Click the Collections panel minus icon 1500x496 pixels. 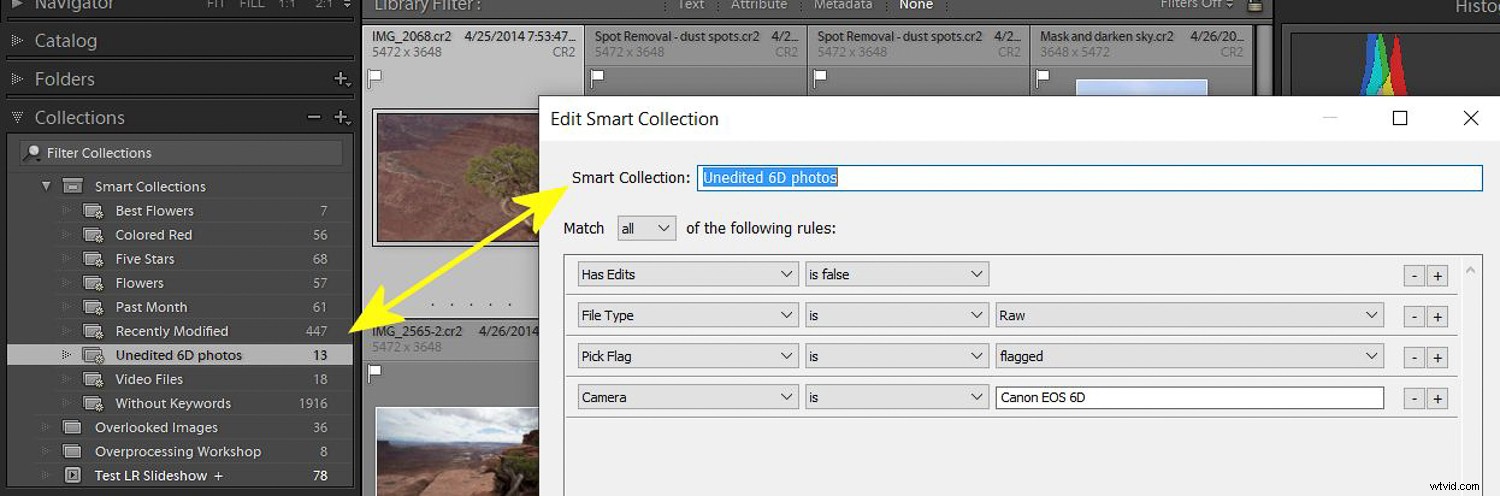[314, 118]
